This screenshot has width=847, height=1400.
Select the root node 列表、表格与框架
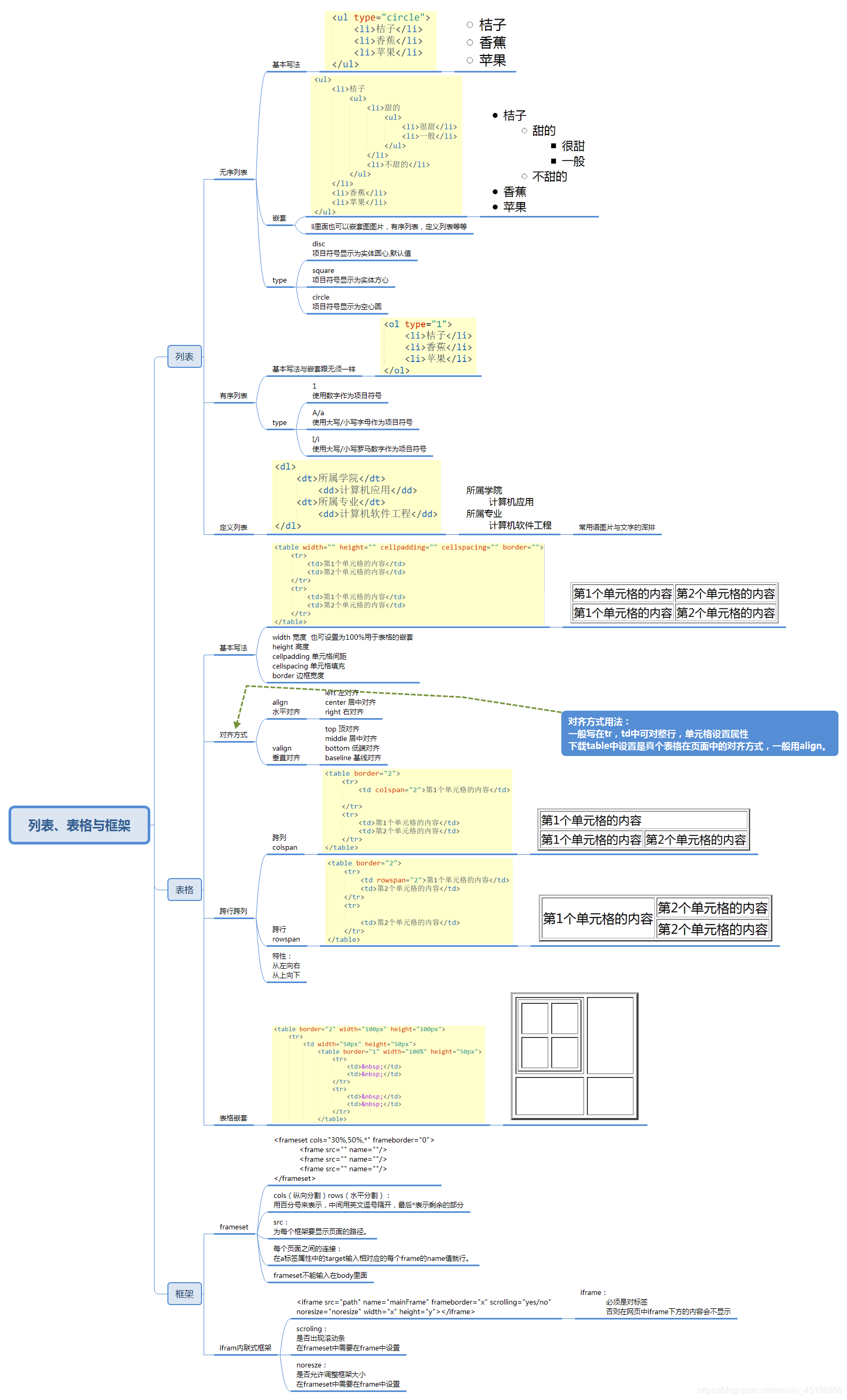tap(79, 824)
